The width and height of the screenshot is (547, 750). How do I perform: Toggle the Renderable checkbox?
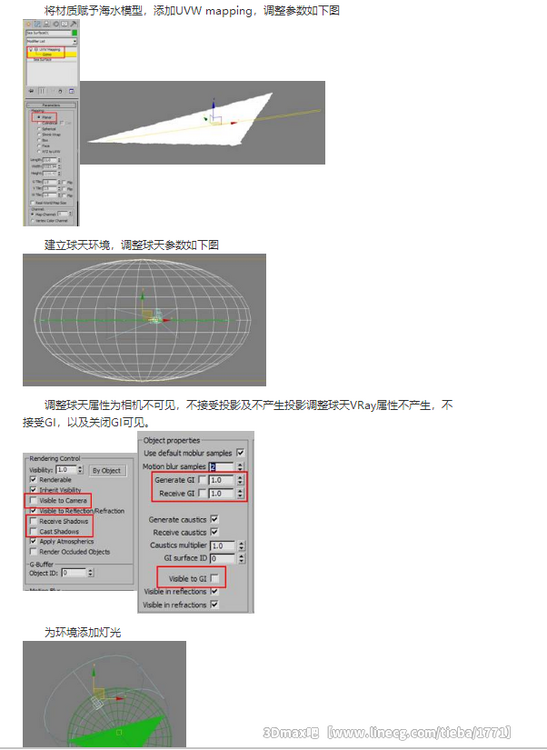(x=33, y=479)
